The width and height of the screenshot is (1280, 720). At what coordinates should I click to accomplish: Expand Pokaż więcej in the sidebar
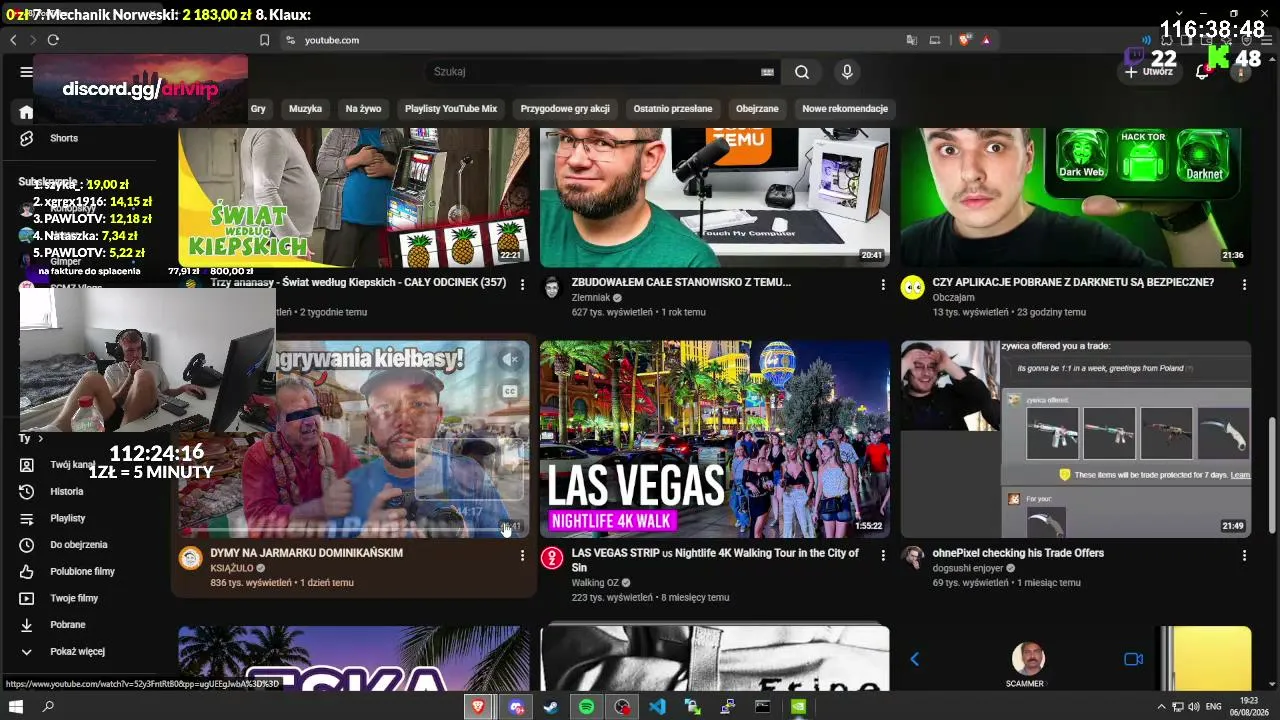pos(77,652)
